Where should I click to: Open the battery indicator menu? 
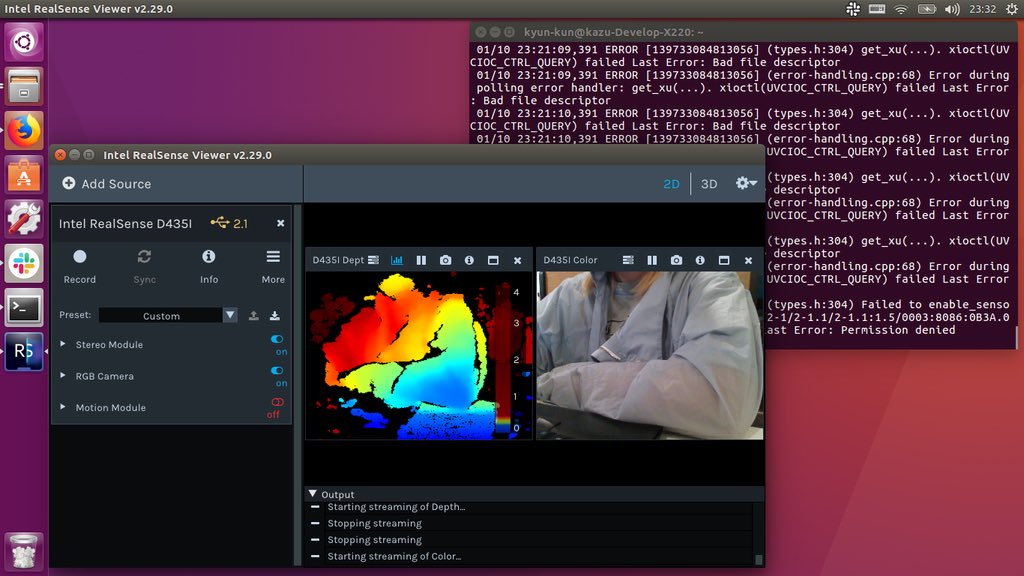pyautogui.click(x=927, y=9)
